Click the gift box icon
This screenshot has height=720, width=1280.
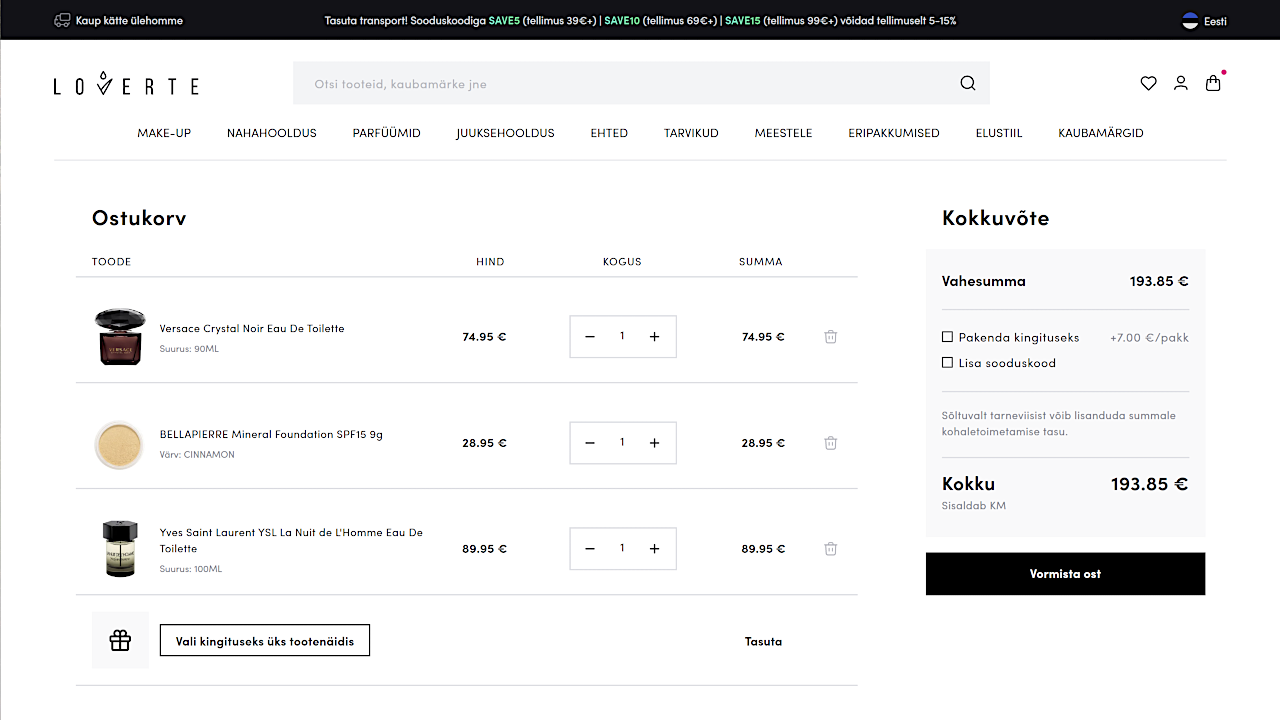pyautogui.click(x=120, y=640)
